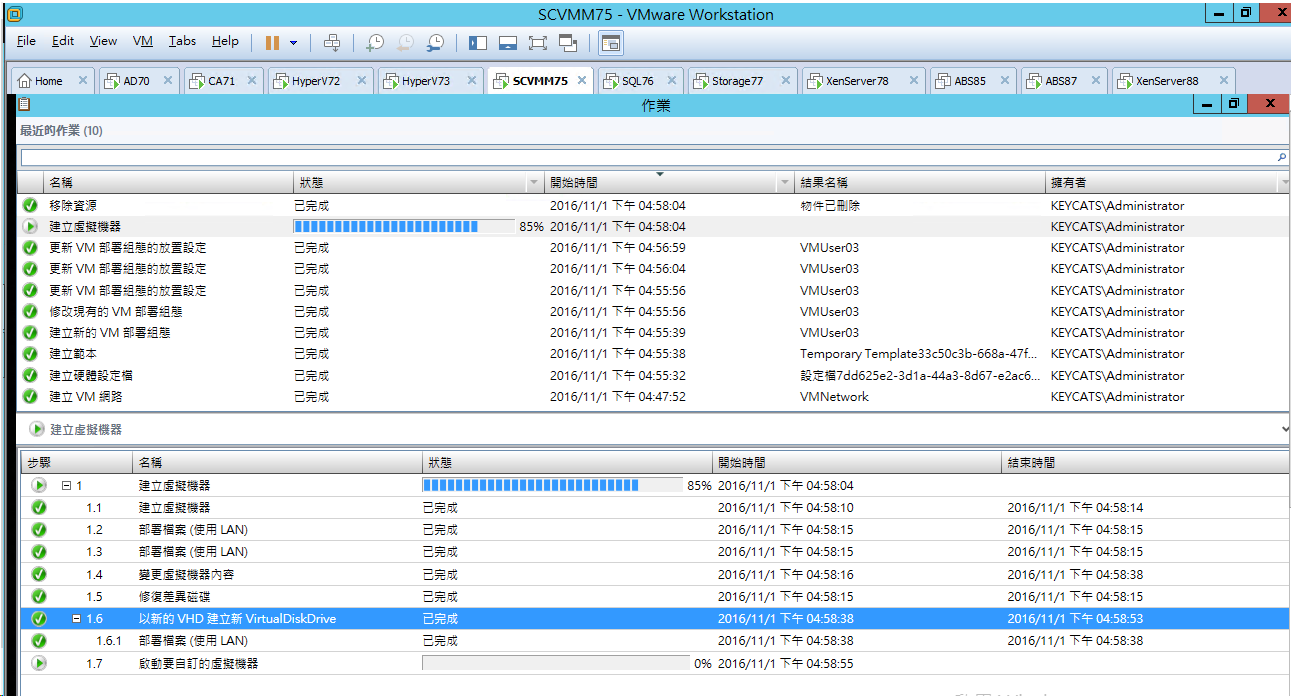Select the 建立範本 job row
1291x696 pixels.
(x=653, y=353)
